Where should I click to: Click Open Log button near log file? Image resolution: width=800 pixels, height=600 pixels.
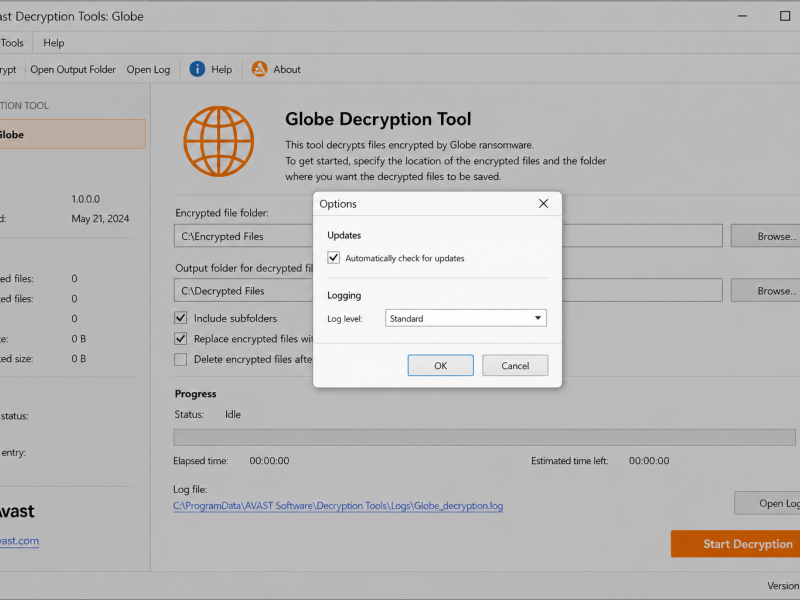pos(767,503)
